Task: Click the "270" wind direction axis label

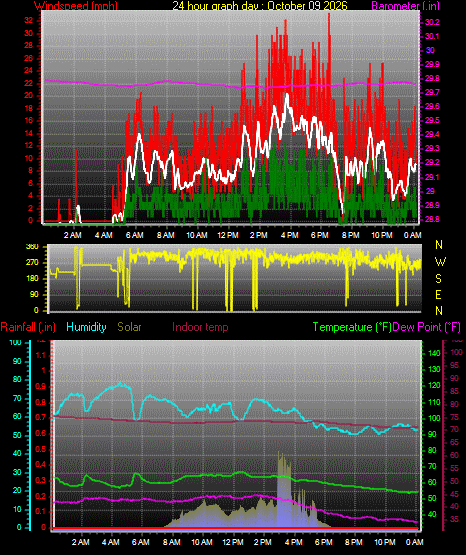Action: click(x=32, y=263)
